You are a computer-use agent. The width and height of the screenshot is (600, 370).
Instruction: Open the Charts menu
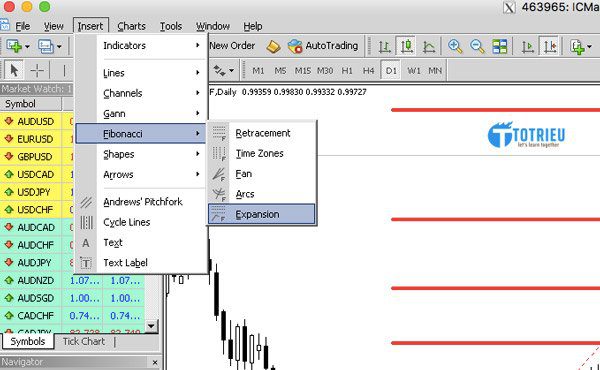131,26
